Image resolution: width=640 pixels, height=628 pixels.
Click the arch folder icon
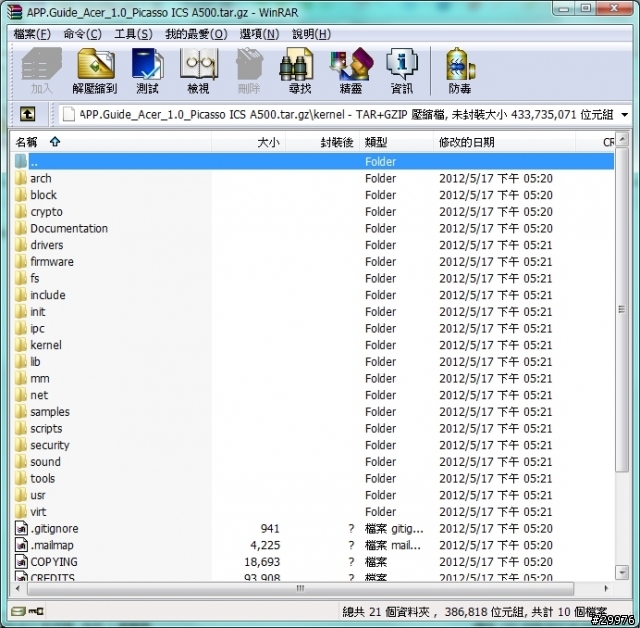click(x=21, y=178)
